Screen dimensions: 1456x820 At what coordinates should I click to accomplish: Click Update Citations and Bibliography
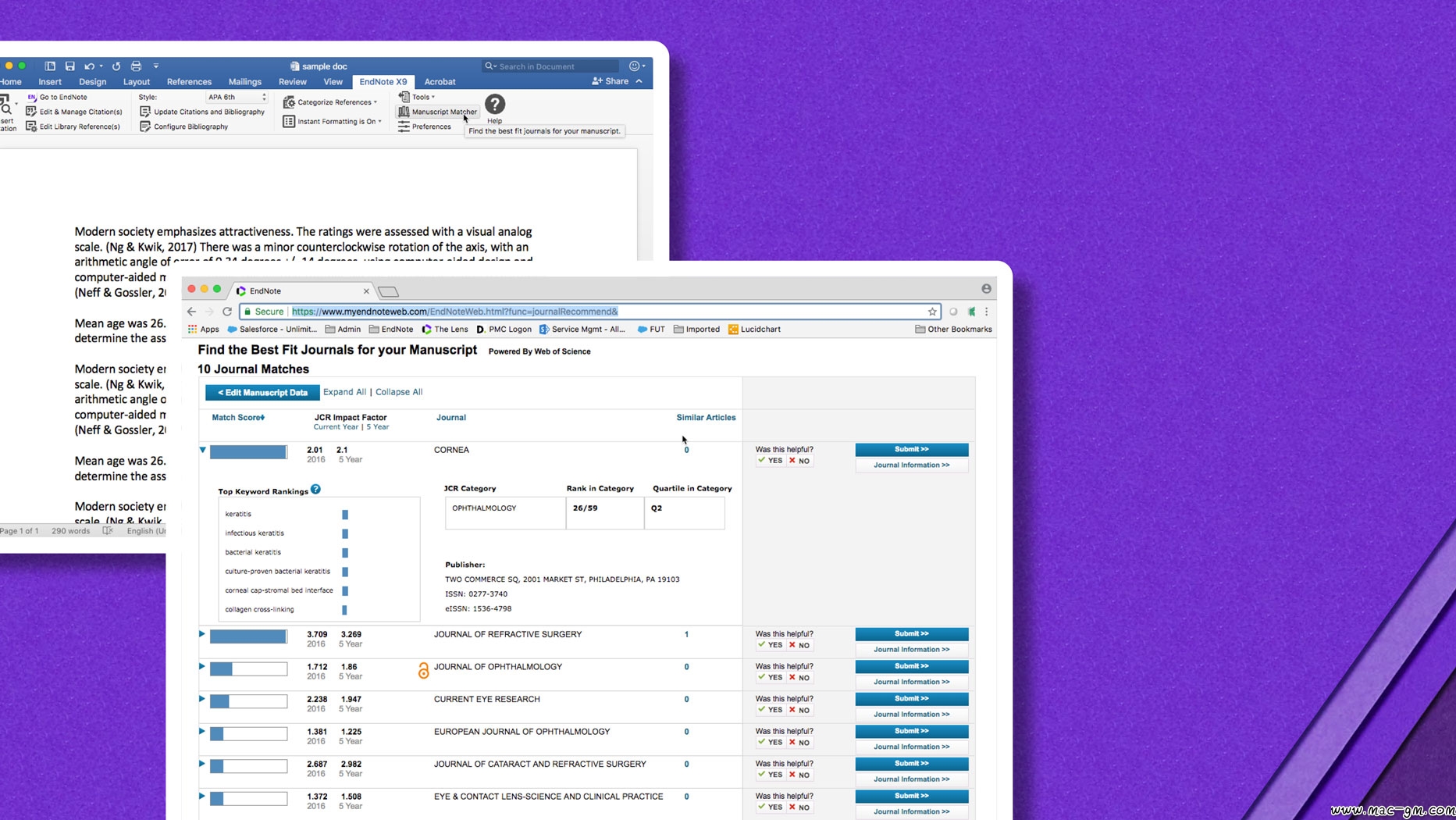pos(202,112)
